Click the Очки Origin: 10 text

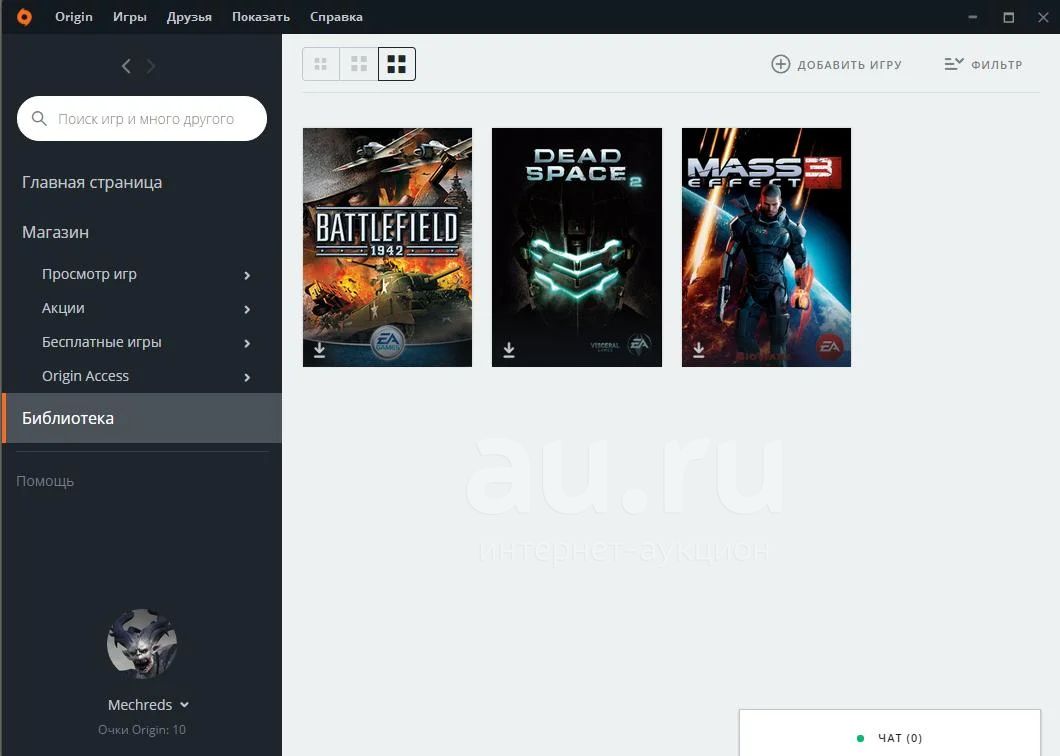(x=142, y=730)
